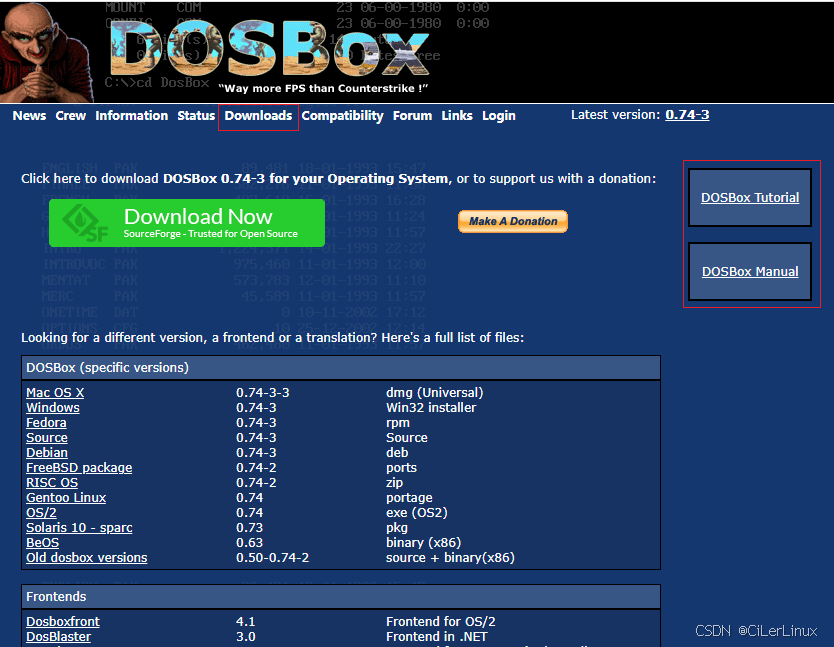The image size is (834, 647).
Task: Visit the Forum link
Action: point(412,115)
